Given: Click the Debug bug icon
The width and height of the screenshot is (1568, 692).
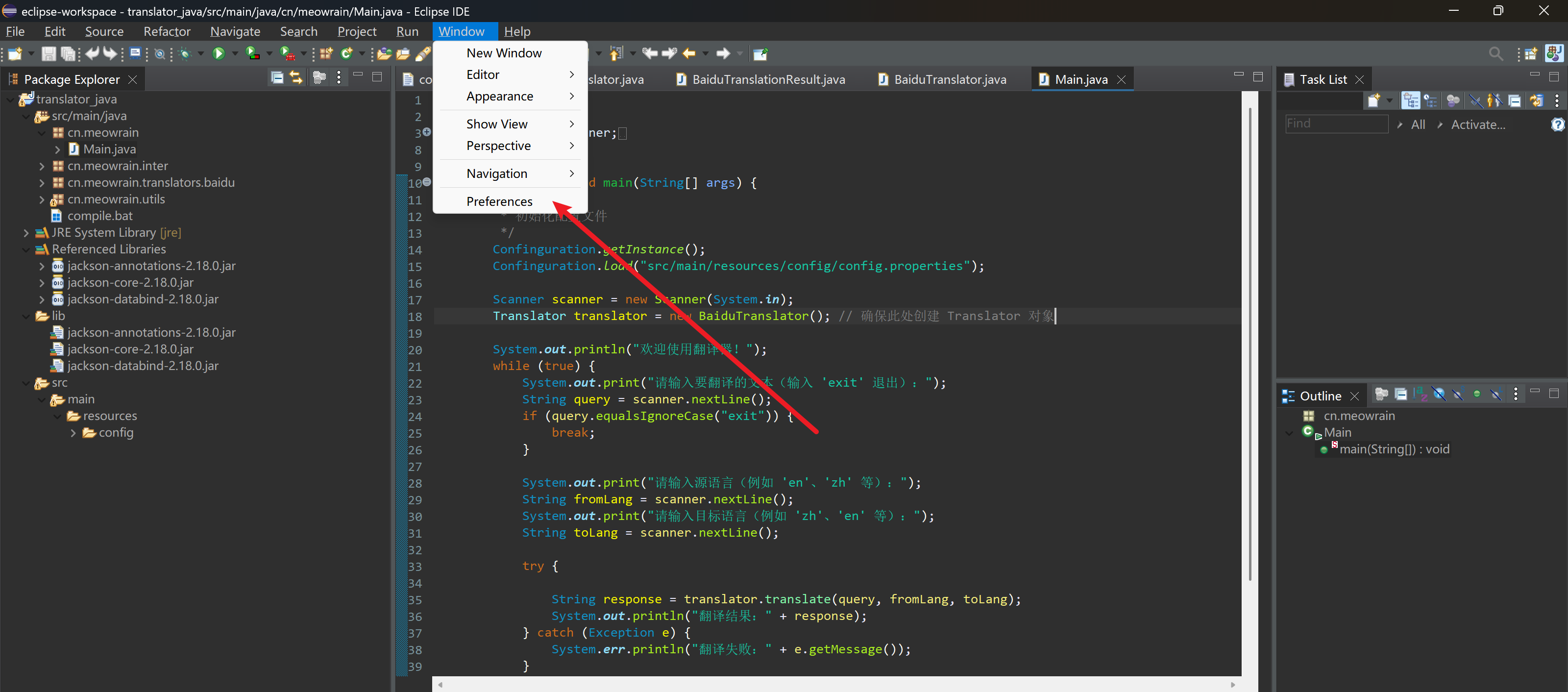Looking at the screenshot, I should pos(185,54).
